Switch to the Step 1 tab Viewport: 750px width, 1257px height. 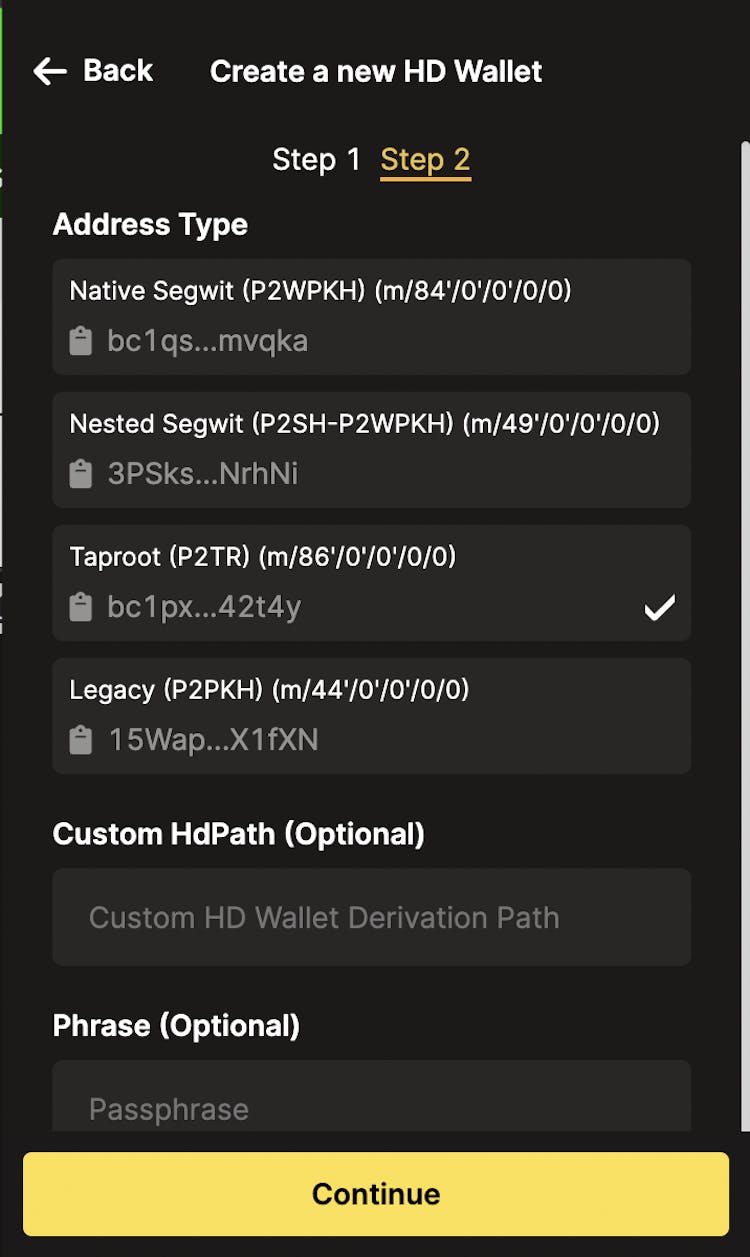coord(316,160)
